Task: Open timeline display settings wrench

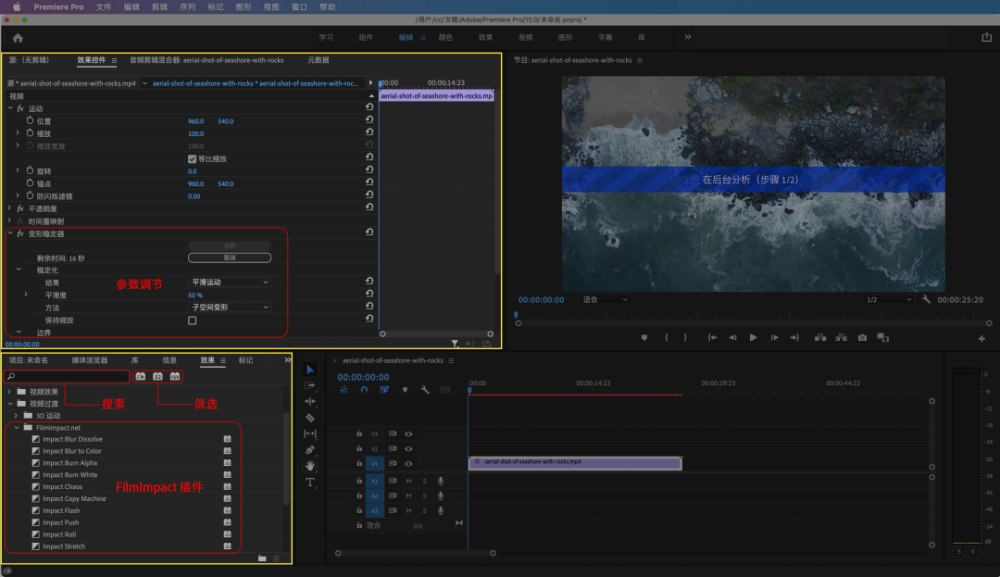Action: tap(425, 390)
